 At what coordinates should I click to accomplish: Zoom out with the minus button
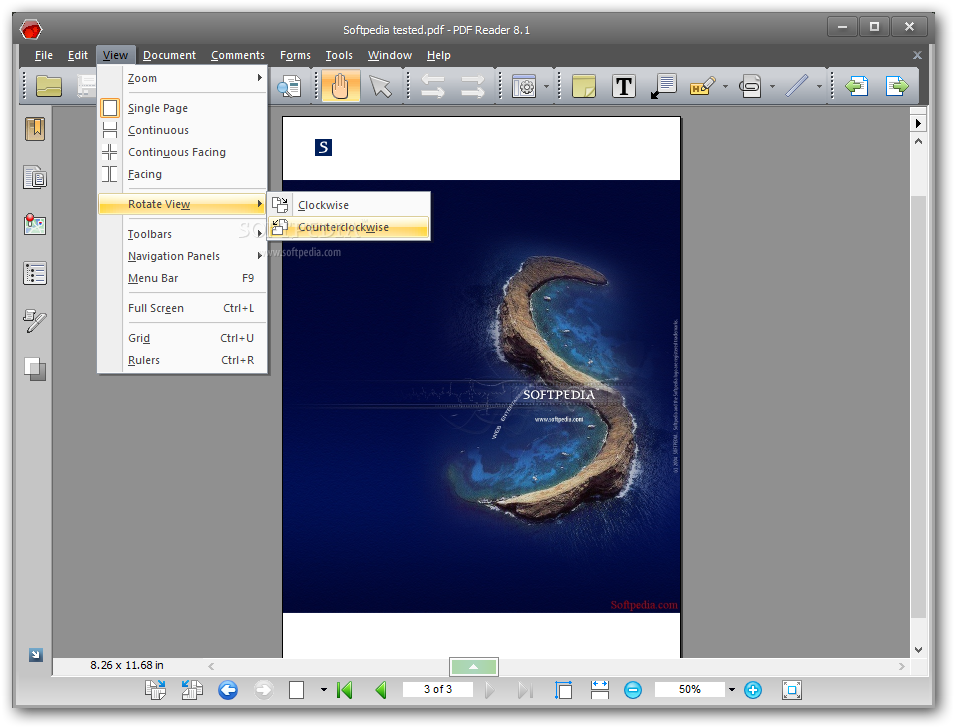[x=633, y=690]
